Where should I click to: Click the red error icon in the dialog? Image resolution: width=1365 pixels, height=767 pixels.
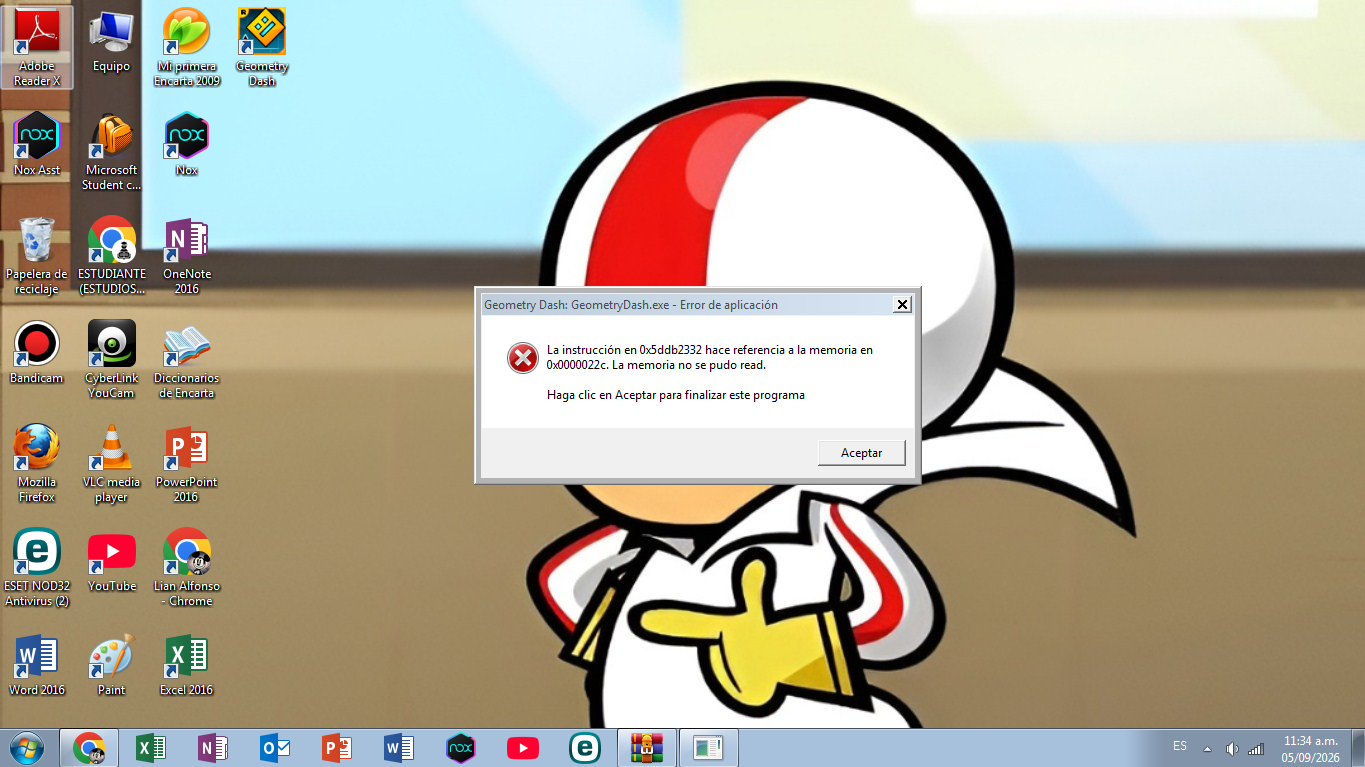(522, 357)
